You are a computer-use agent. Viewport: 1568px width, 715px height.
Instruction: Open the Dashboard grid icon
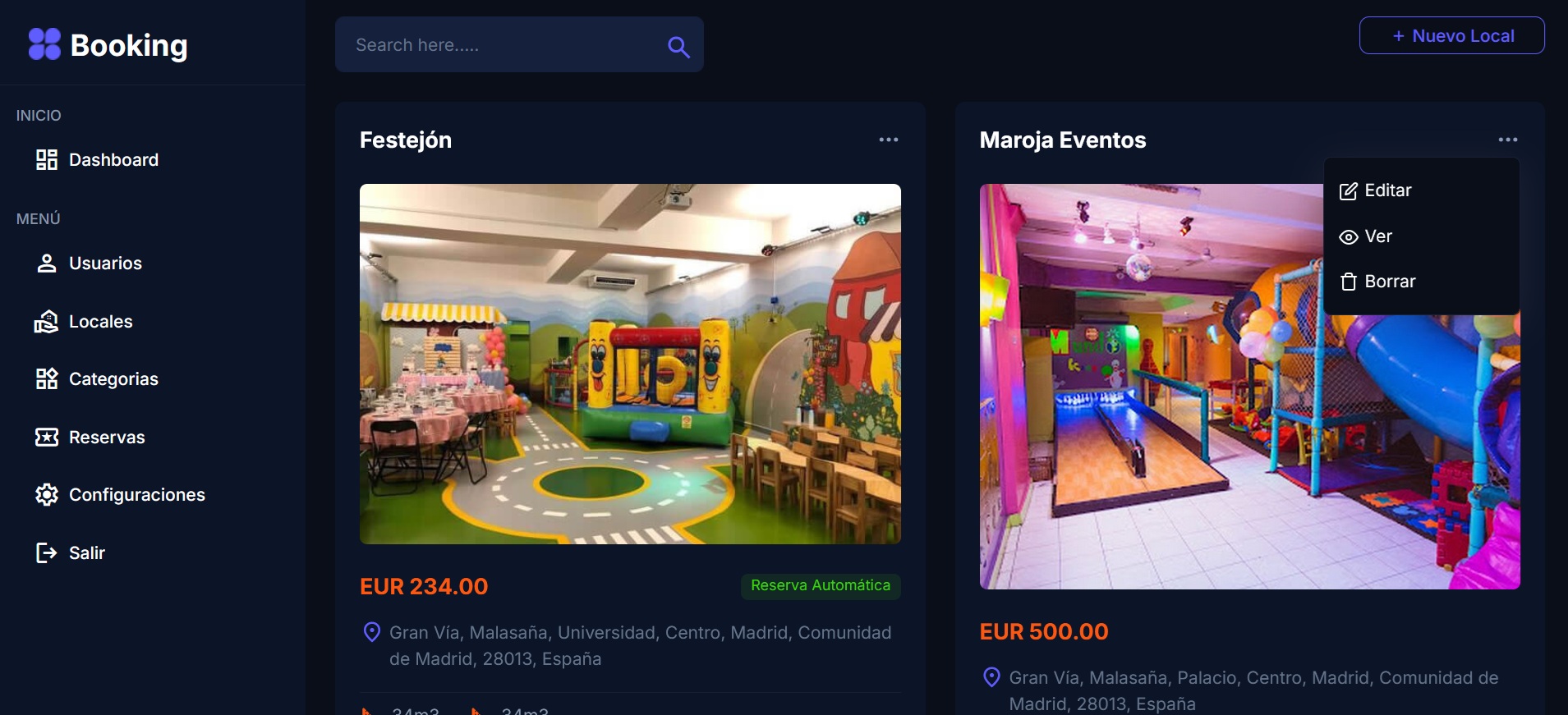47,160
